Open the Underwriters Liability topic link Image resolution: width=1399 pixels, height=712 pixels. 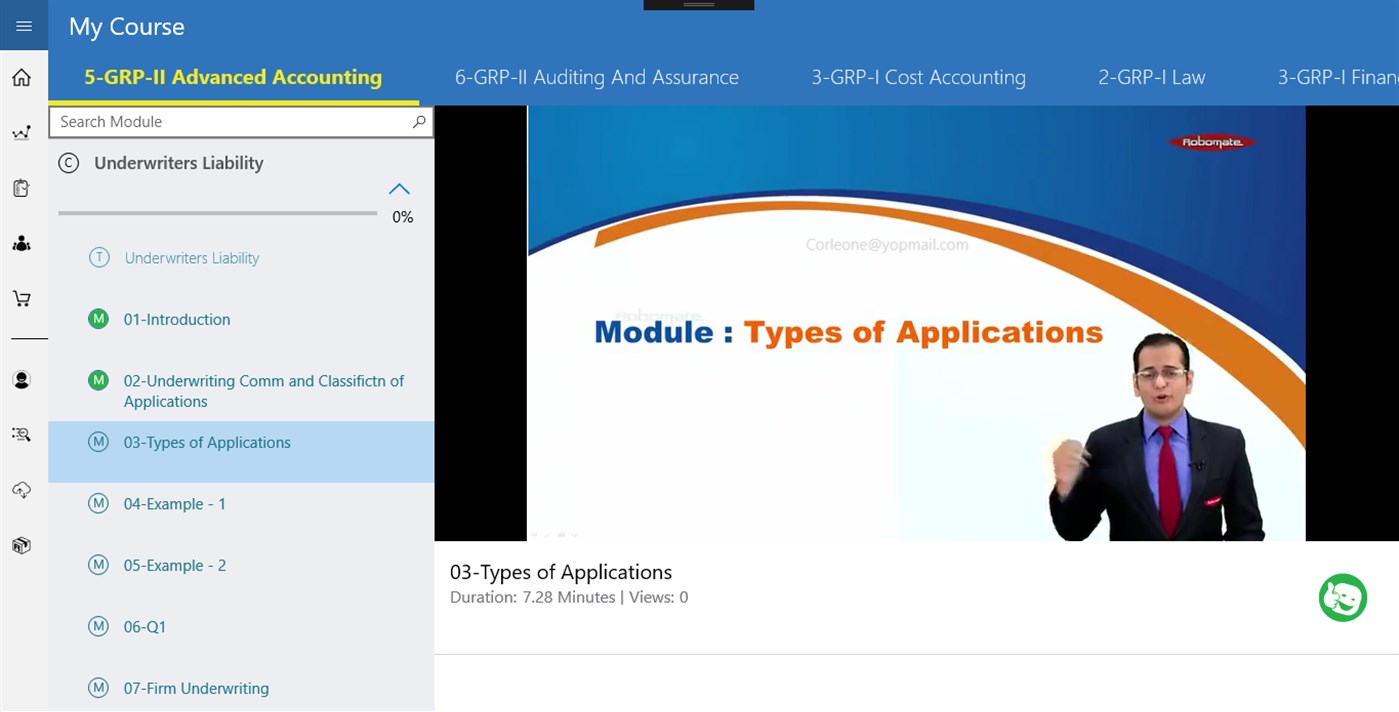click(192, 258)
